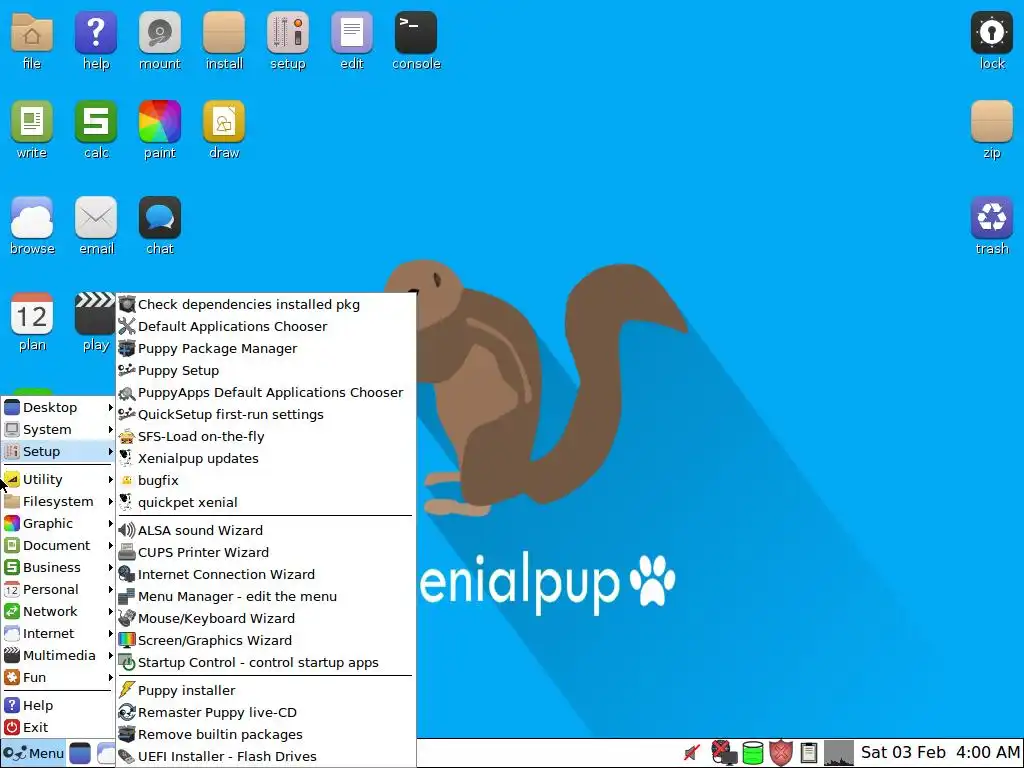Expand the Desktop submenu
1024x768 pixels.
point(59,408)
